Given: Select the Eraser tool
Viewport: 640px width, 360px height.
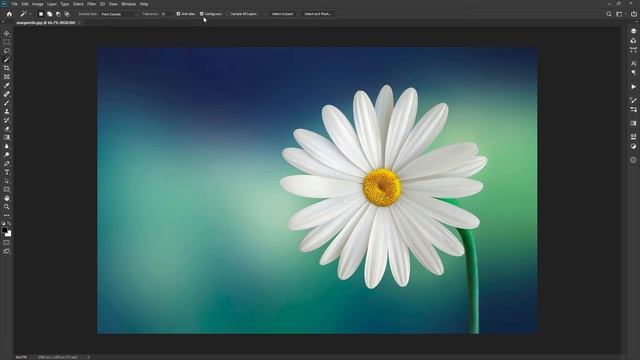Looking at the screenshot, I should (x=7, y=129).
